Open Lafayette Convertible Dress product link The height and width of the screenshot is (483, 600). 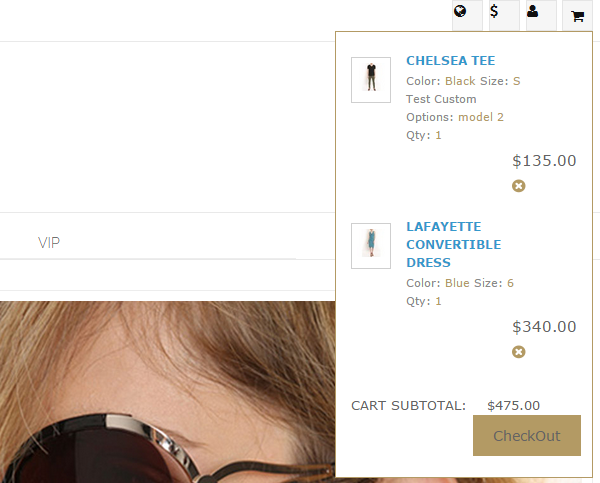453,245
